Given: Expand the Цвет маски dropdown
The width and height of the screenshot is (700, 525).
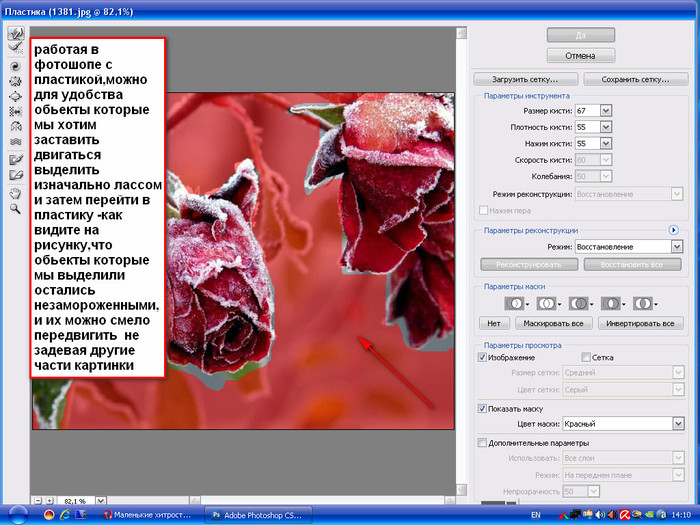Looking at the screenshot, I should point(677,424).
